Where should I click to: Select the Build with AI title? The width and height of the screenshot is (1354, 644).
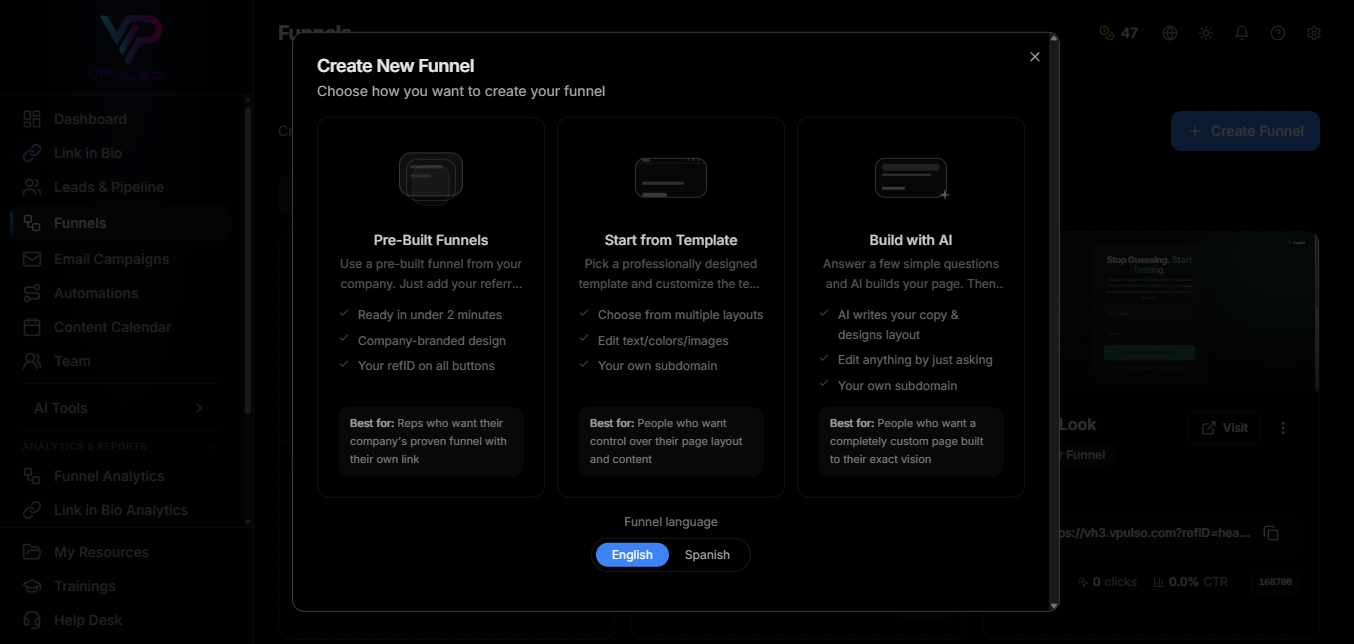point(911,240)
